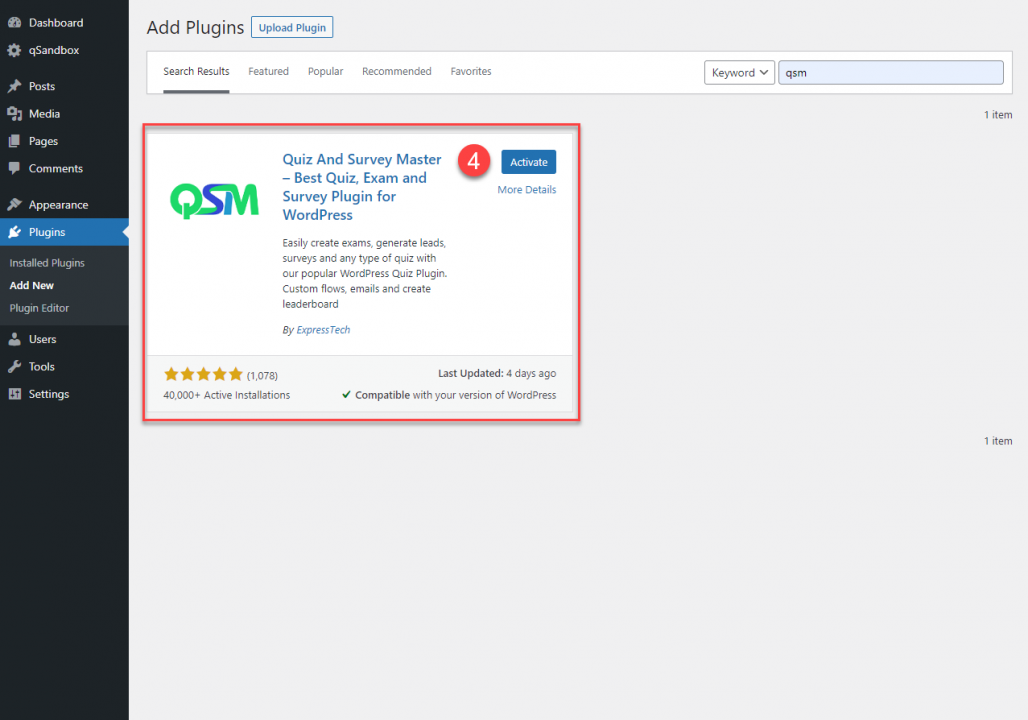Activate the Quiz And Survey Master plugin
The image size is (1028, 720).
click(528, 161)
